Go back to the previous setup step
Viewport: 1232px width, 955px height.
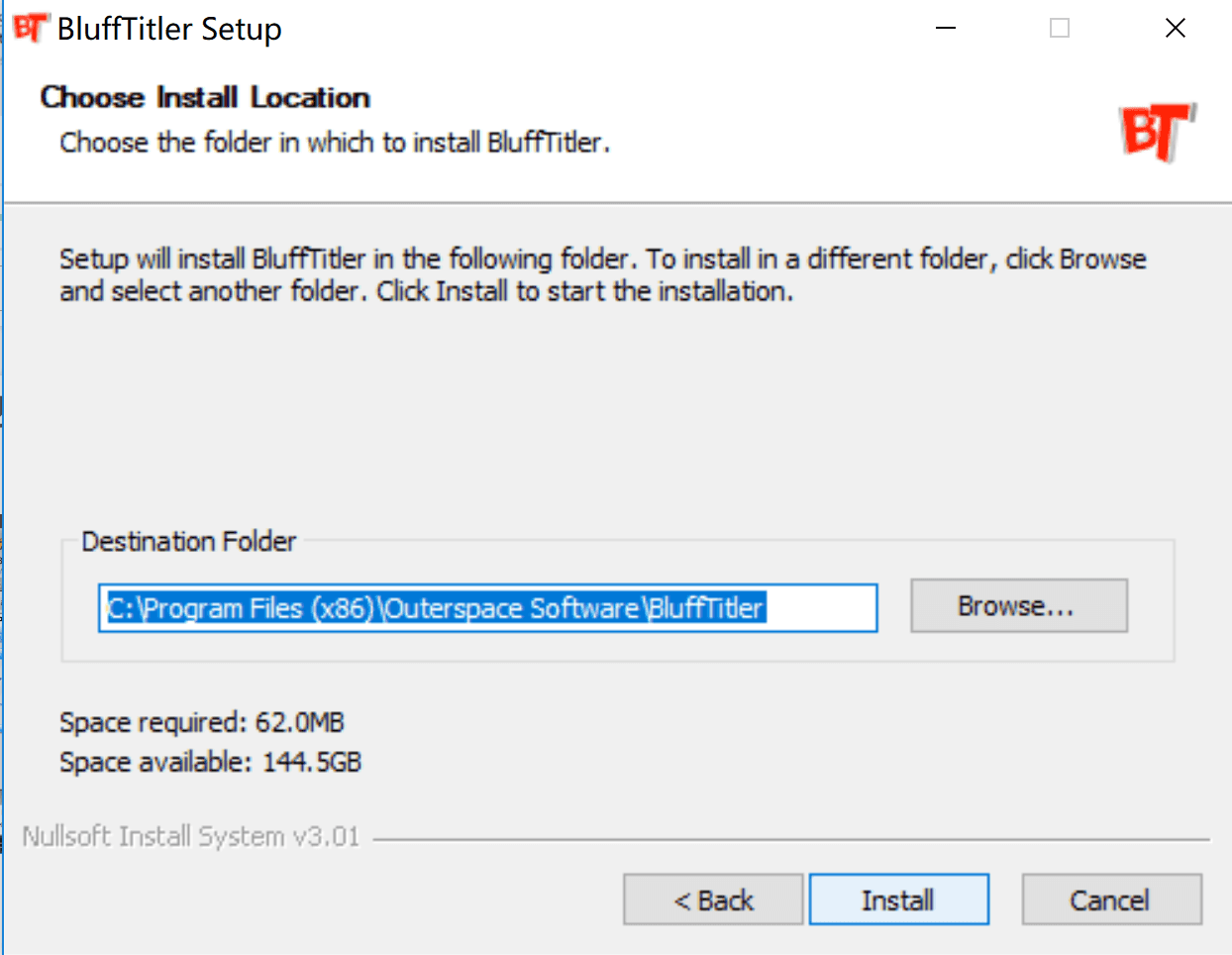(x=712, y=899)
